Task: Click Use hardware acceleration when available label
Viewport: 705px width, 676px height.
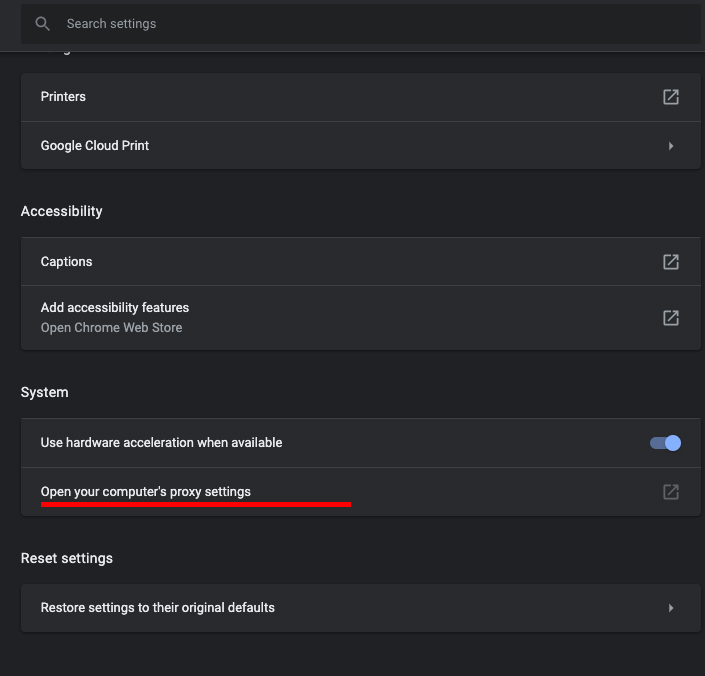Action: 161,443
